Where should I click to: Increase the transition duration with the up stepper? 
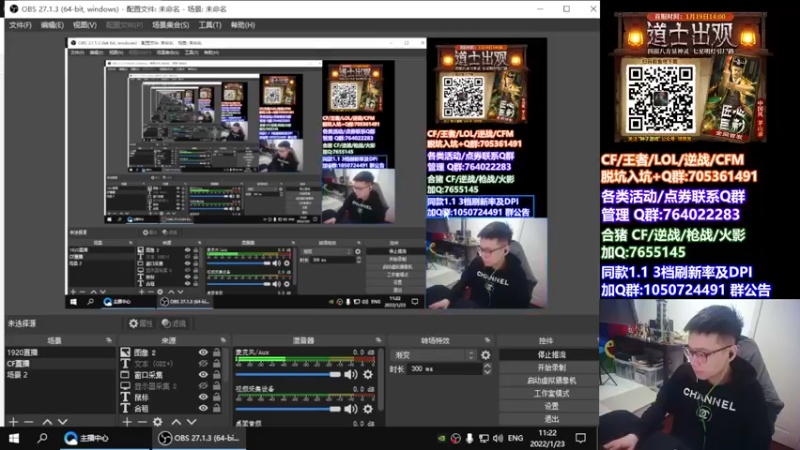click(x=487, y=365)
